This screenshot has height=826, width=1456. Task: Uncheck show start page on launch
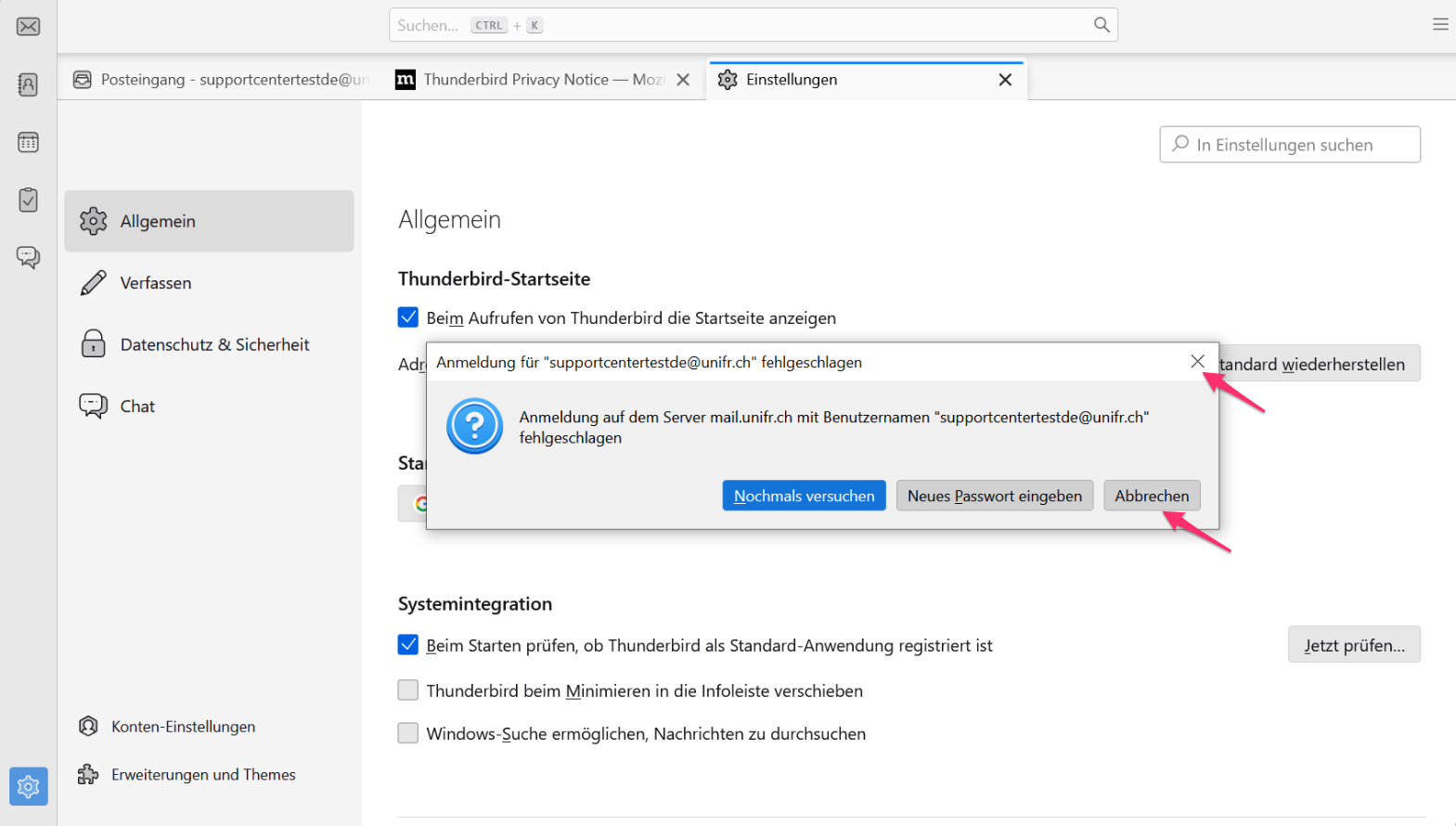coord(408,317)
